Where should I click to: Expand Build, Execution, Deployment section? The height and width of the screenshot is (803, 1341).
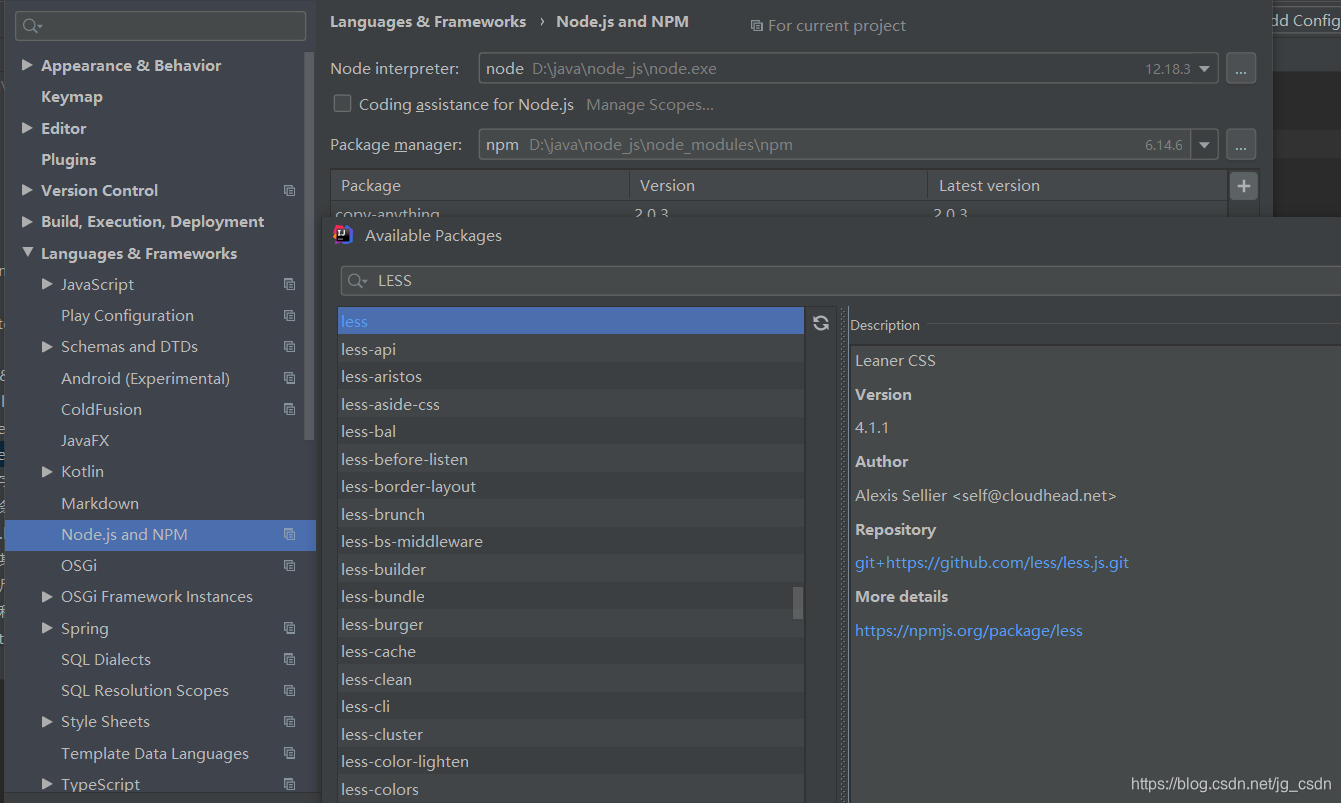click(x=27, y=222)
